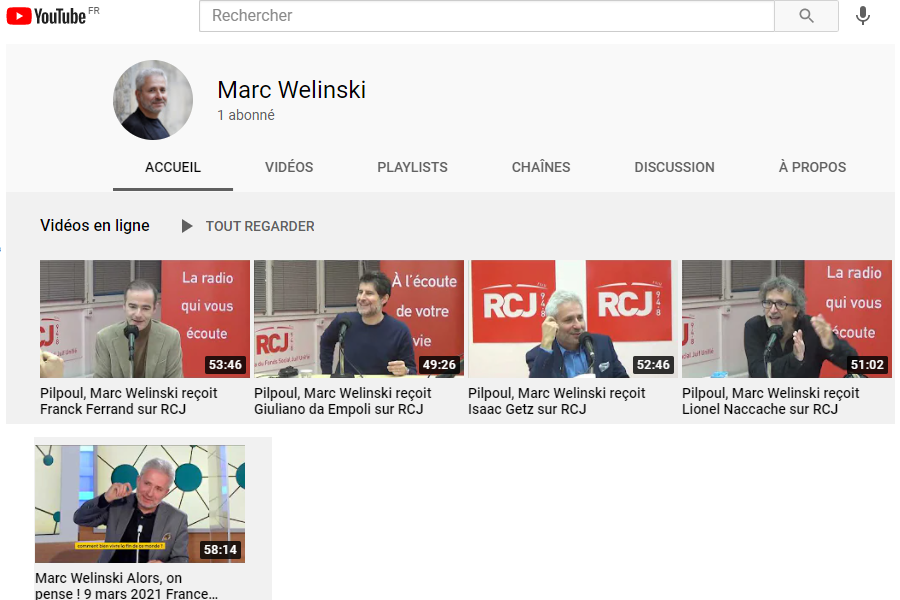Viewport: 900px width, 600px height.
Task: Open the PLAYLISTS tab
Action: (412, 167)
